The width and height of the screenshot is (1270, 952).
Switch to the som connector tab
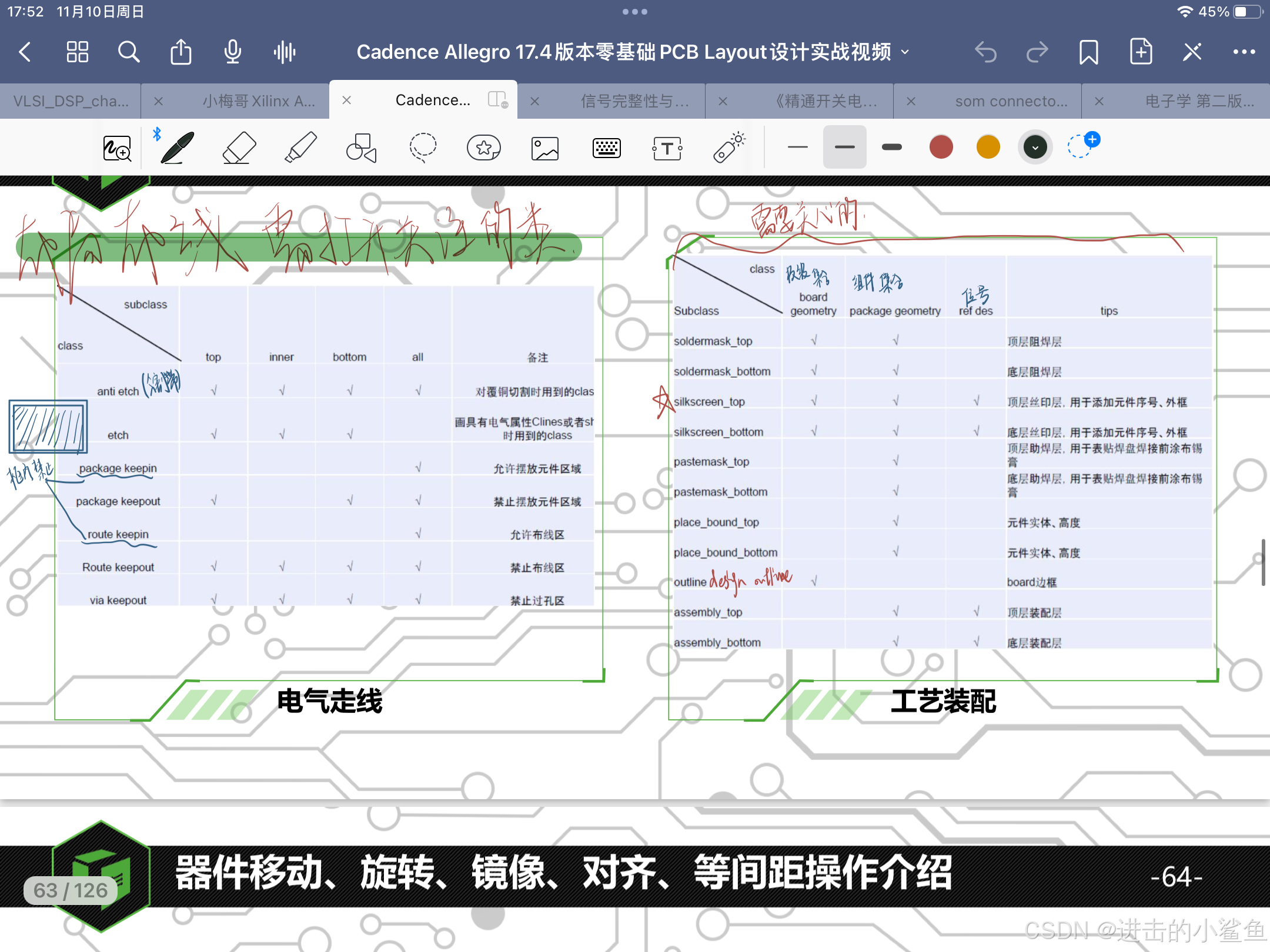pos(1011,101)
